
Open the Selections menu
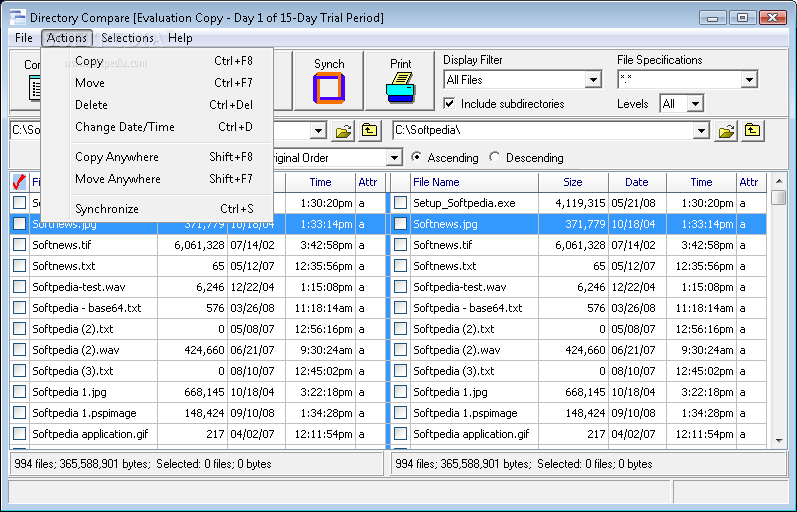pyautogui.click(x=127, y=38)
